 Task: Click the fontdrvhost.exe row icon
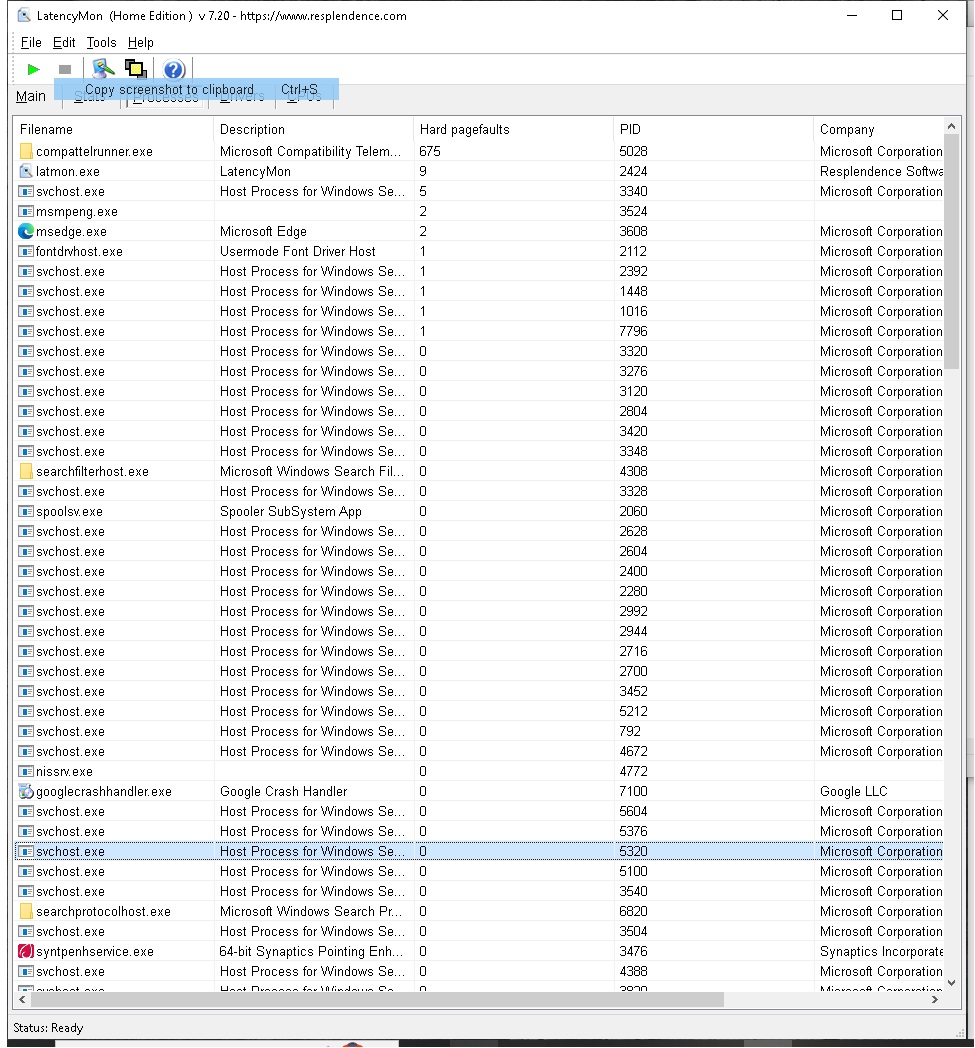coord(26,251)
